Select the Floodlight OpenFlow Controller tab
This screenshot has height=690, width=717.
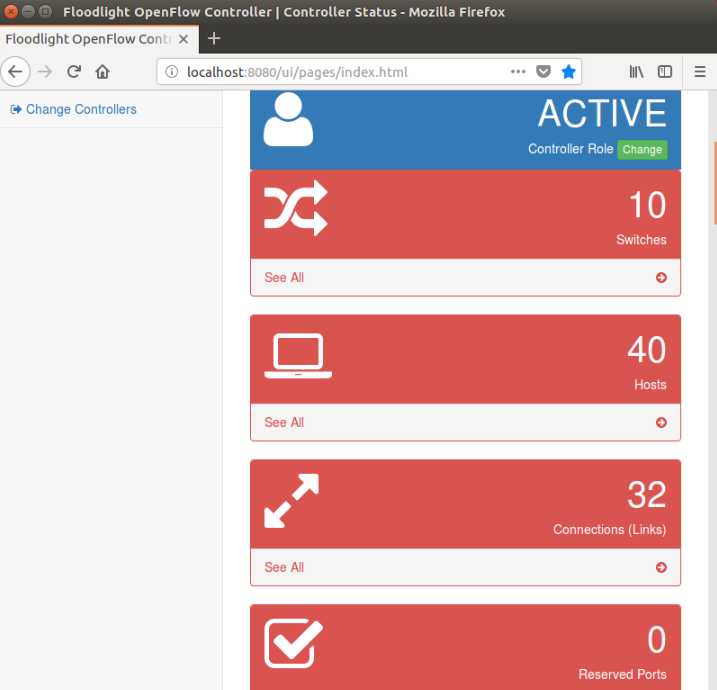pos(99,39)
